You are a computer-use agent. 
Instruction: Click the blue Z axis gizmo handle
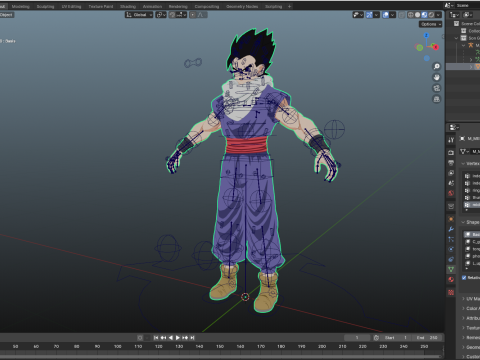426,35
